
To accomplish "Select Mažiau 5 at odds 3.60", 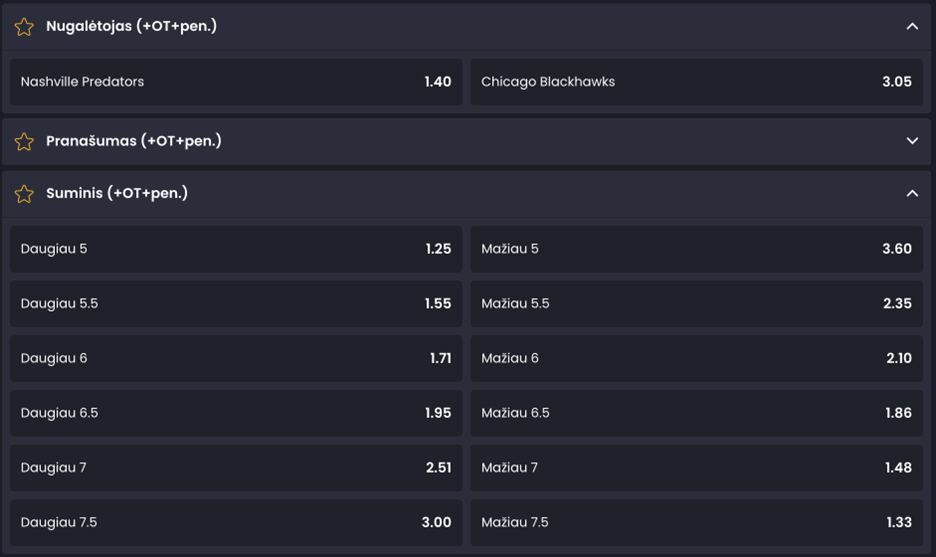I will (697, 249).
